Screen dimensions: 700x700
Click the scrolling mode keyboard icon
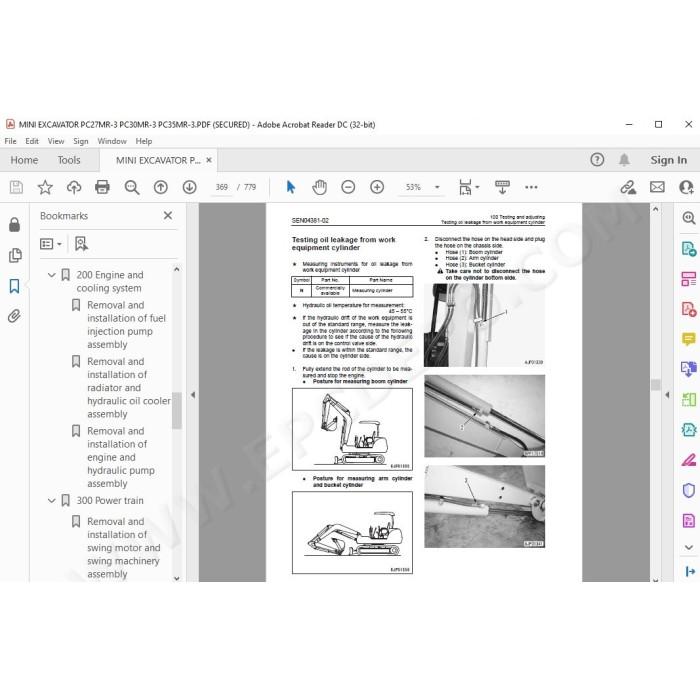click(x=502, y=187)
